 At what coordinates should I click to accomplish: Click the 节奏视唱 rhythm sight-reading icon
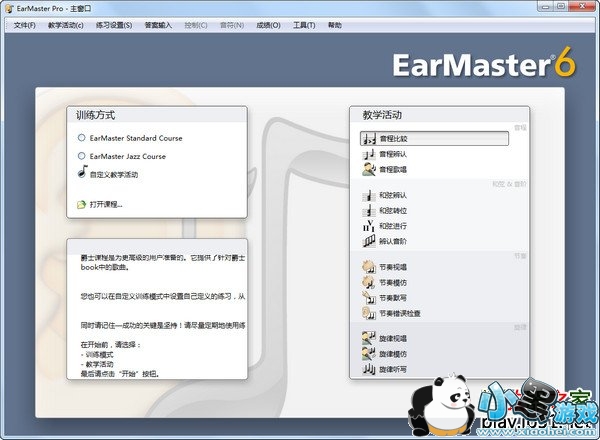pos(369,268)
